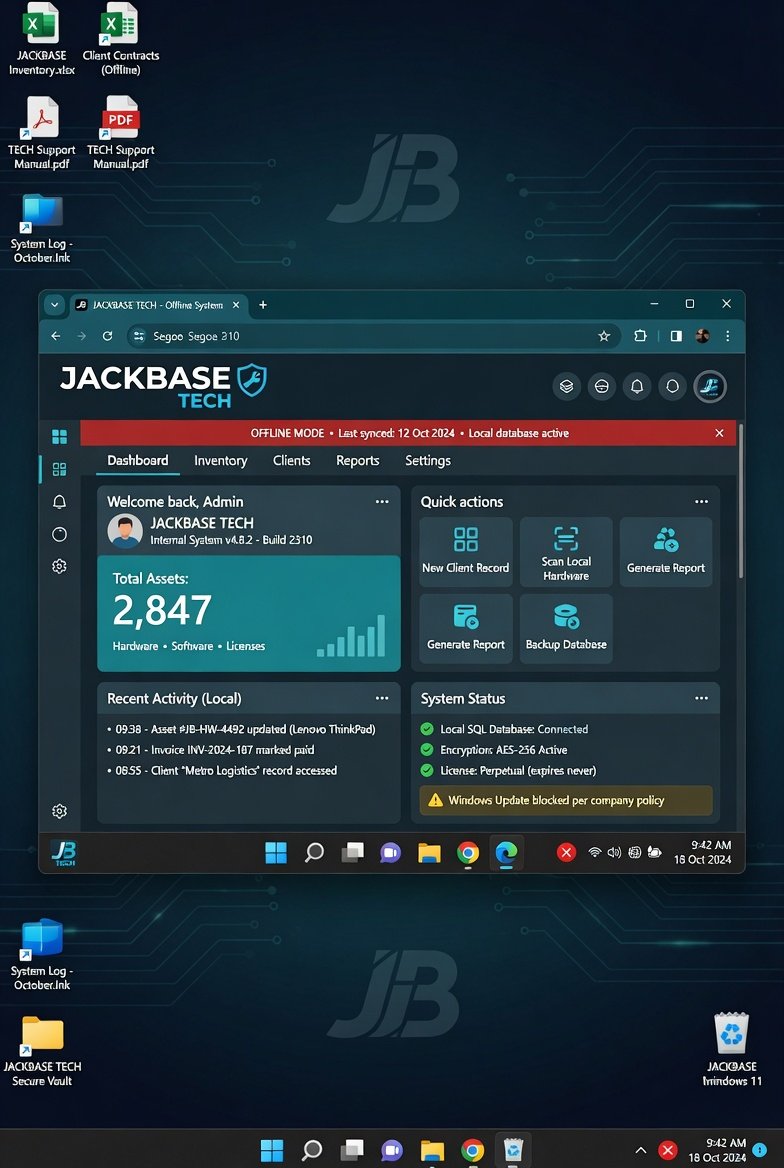Click Asset #JB-HW-4492 updated activity entry
Screen dimensions: 784x1168
tap(241, 729)
